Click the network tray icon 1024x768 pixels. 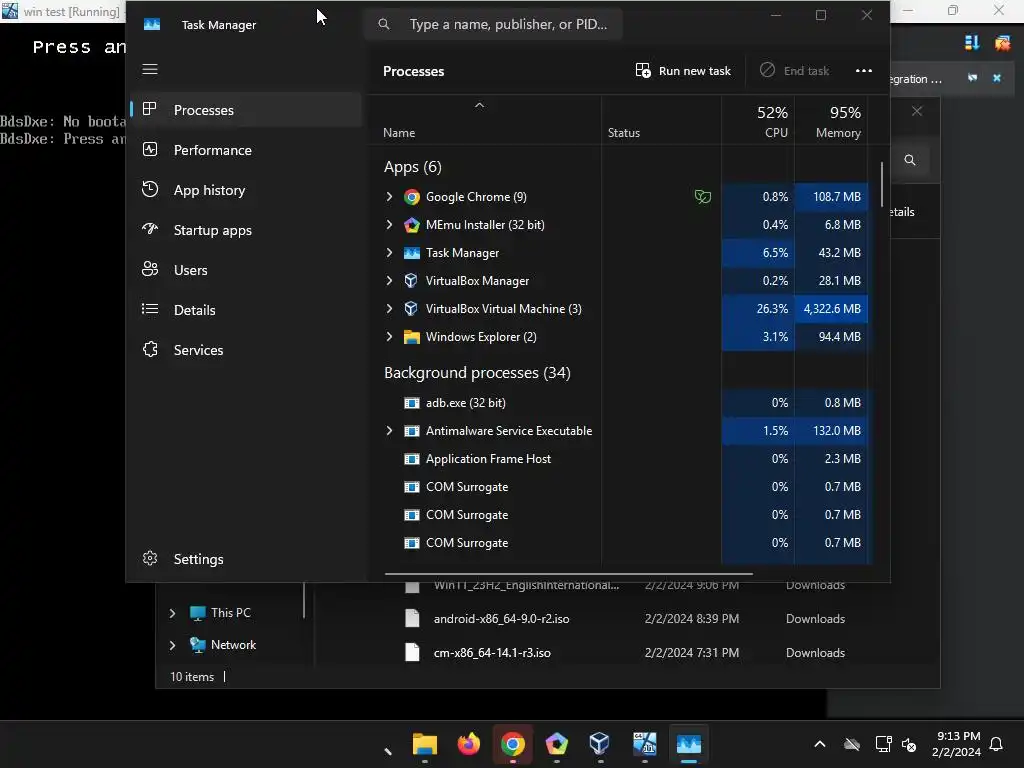(883, 744)
